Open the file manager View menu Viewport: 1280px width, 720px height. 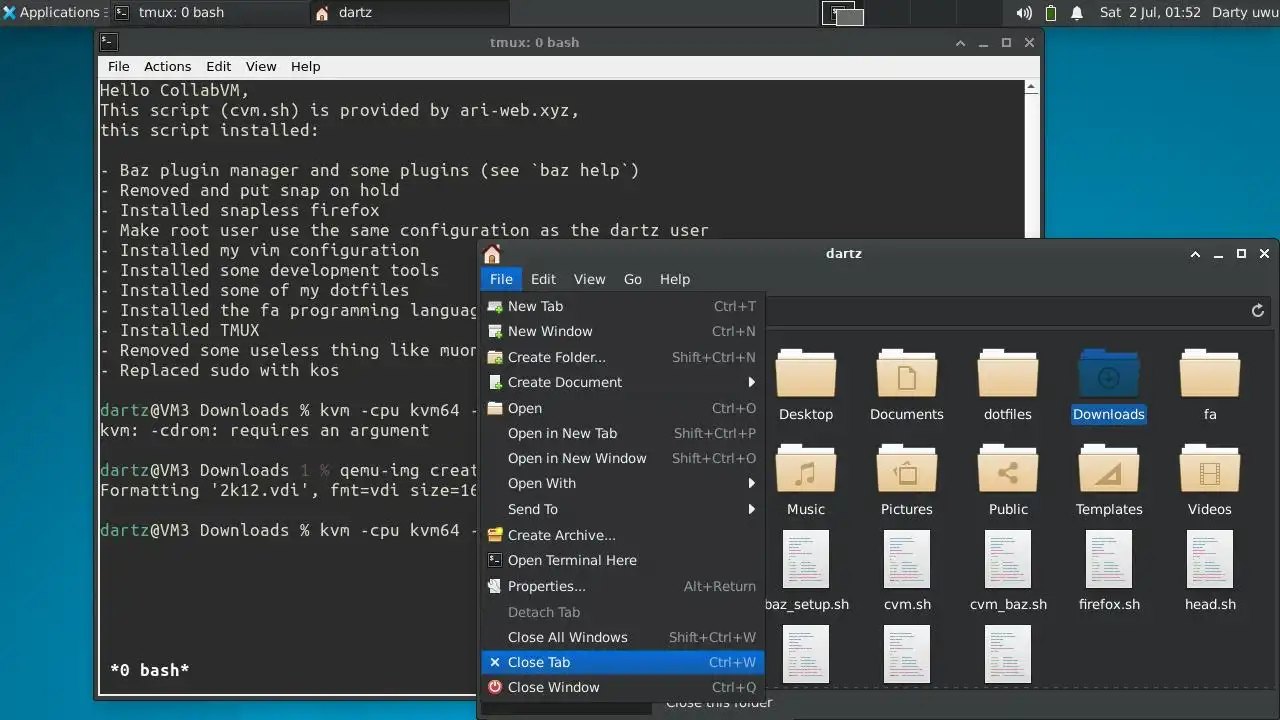[x=589, y=279]
